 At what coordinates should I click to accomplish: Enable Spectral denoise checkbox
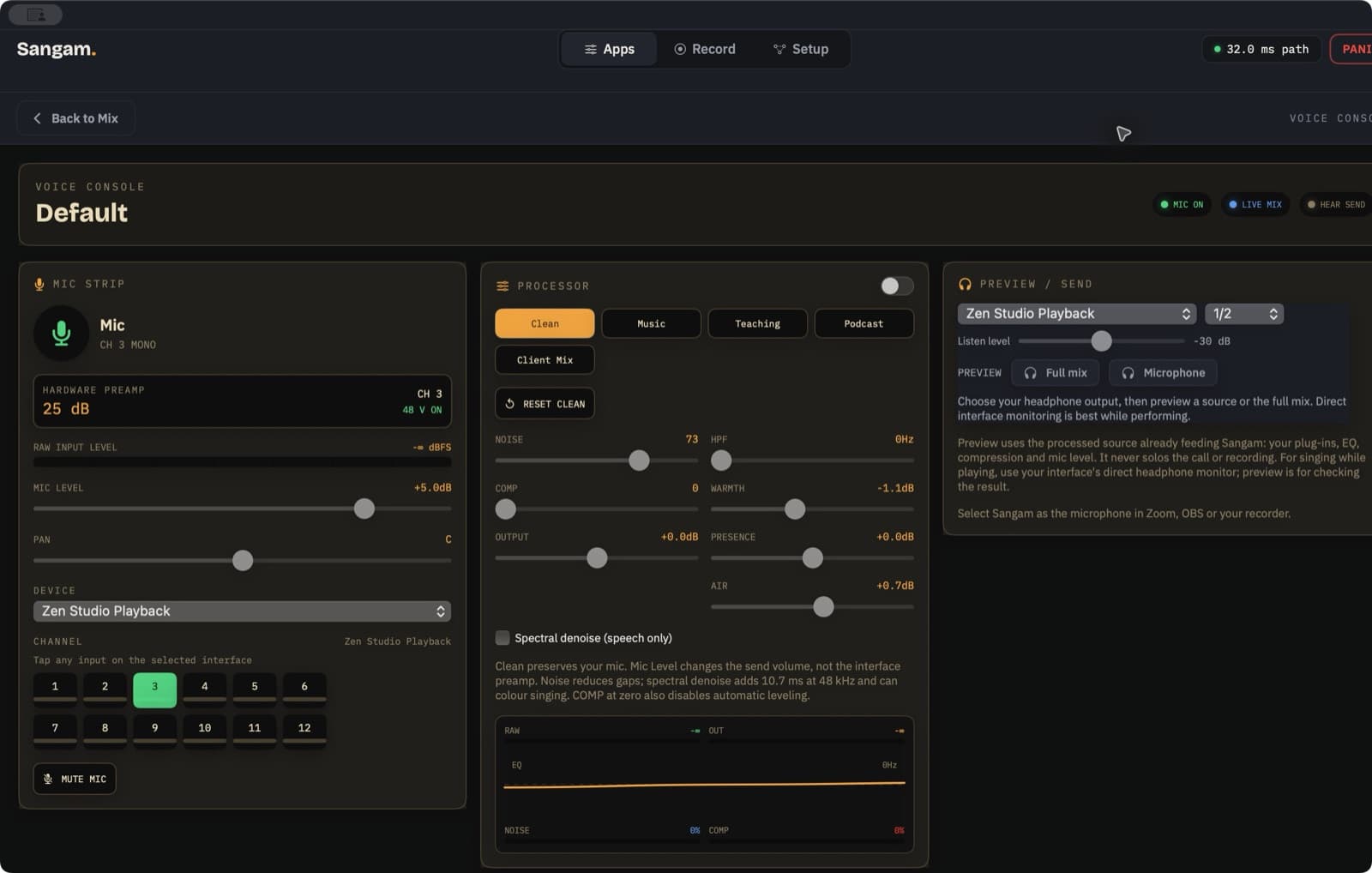coord(502,638)
